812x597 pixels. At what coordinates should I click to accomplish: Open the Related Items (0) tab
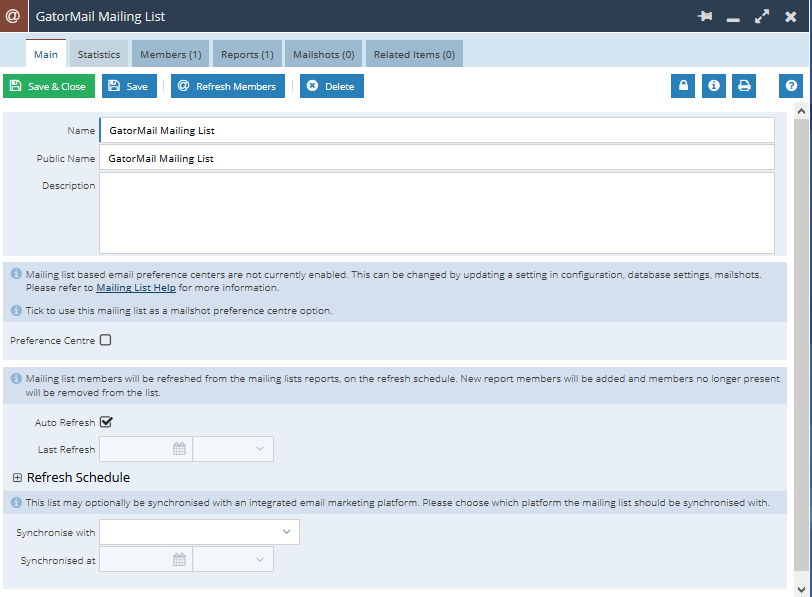414,54
